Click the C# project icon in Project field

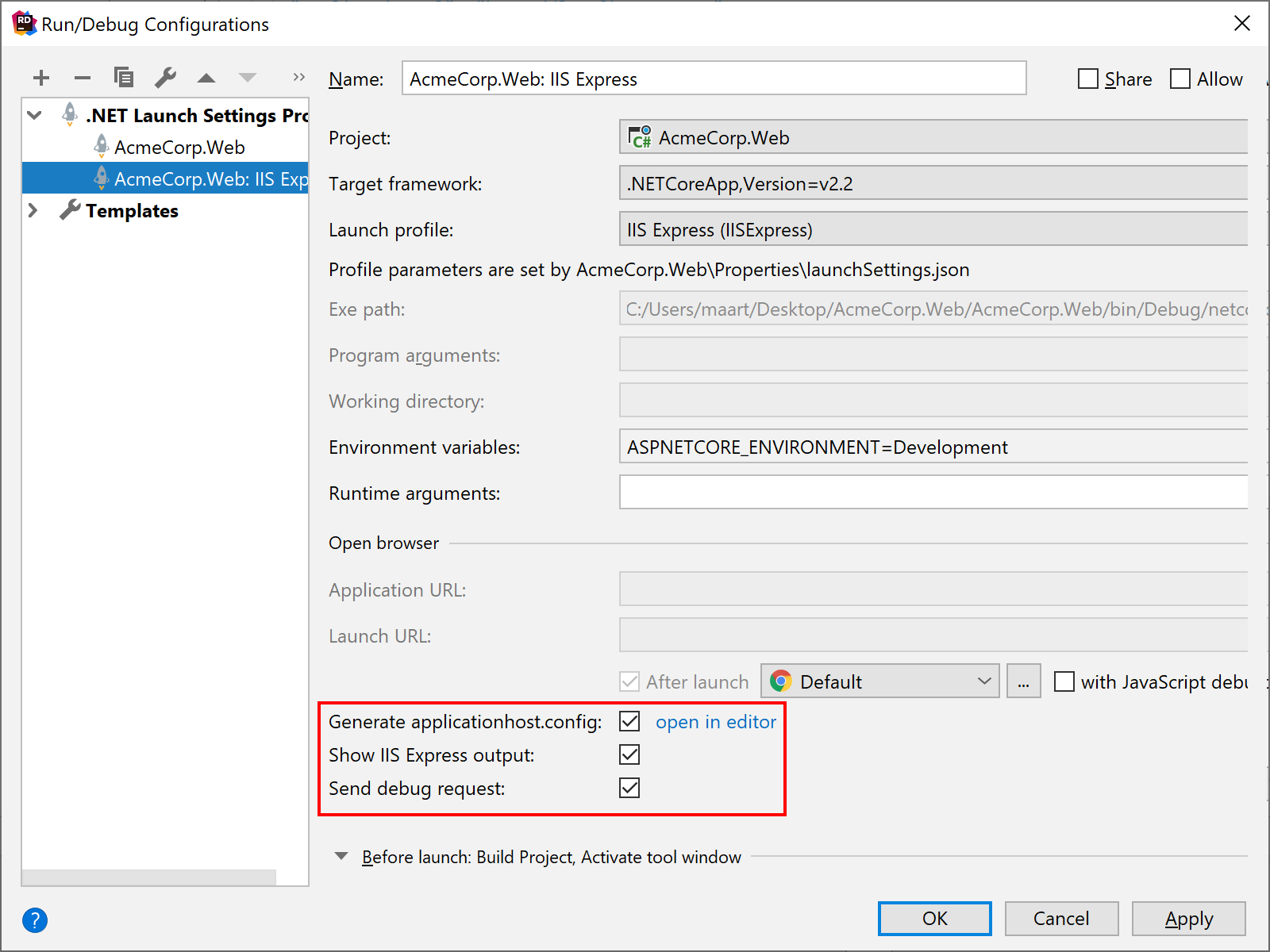click(640, 137)
